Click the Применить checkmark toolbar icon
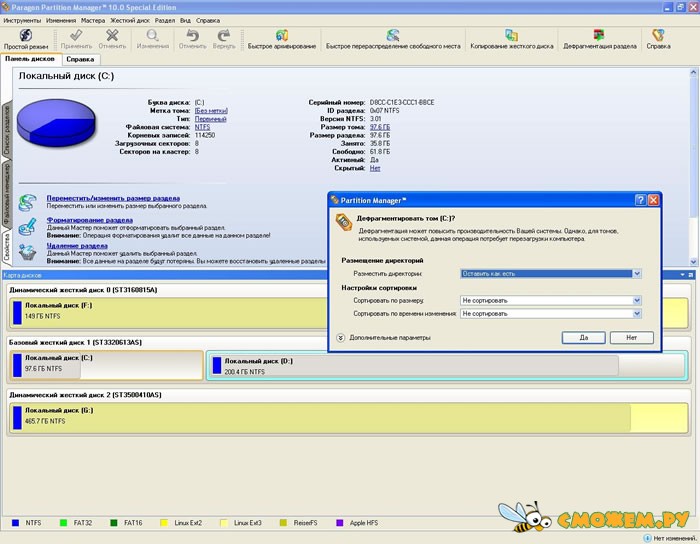Viewport: 700px width, 544px height. click(x=76, y=35)
